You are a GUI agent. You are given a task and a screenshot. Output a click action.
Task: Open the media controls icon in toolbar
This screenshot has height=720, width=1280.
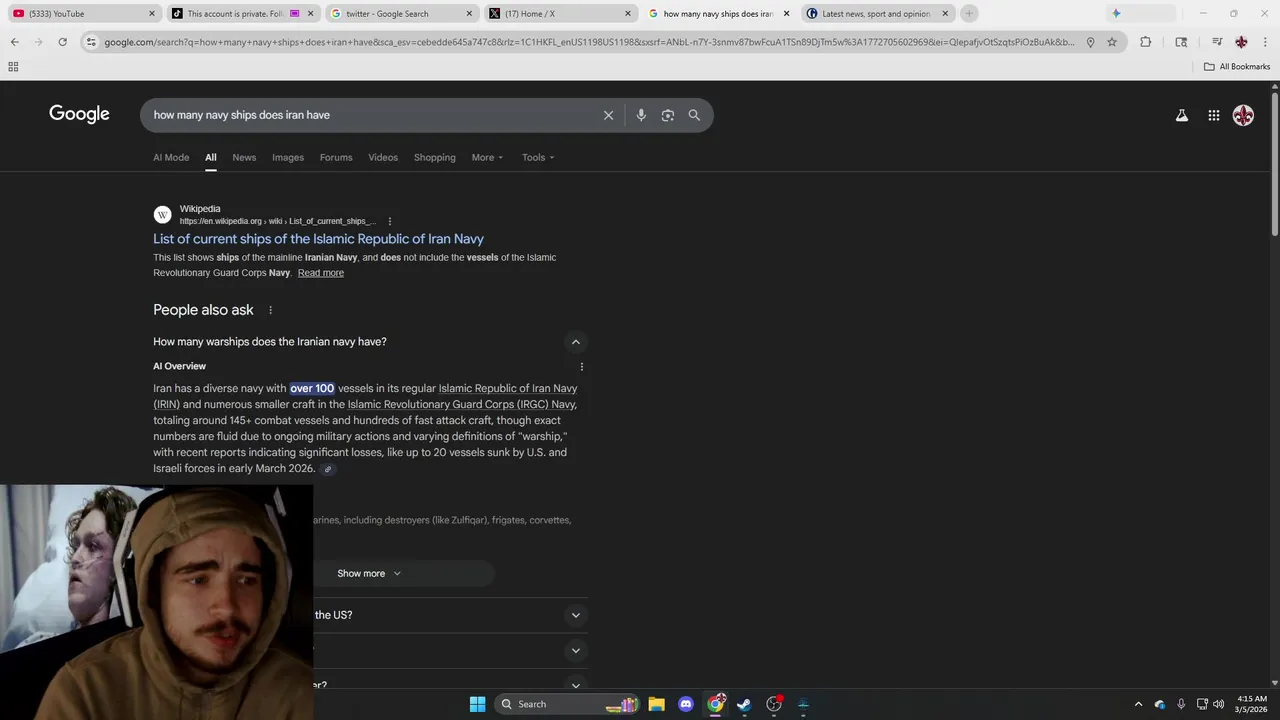pos(1217,42)
